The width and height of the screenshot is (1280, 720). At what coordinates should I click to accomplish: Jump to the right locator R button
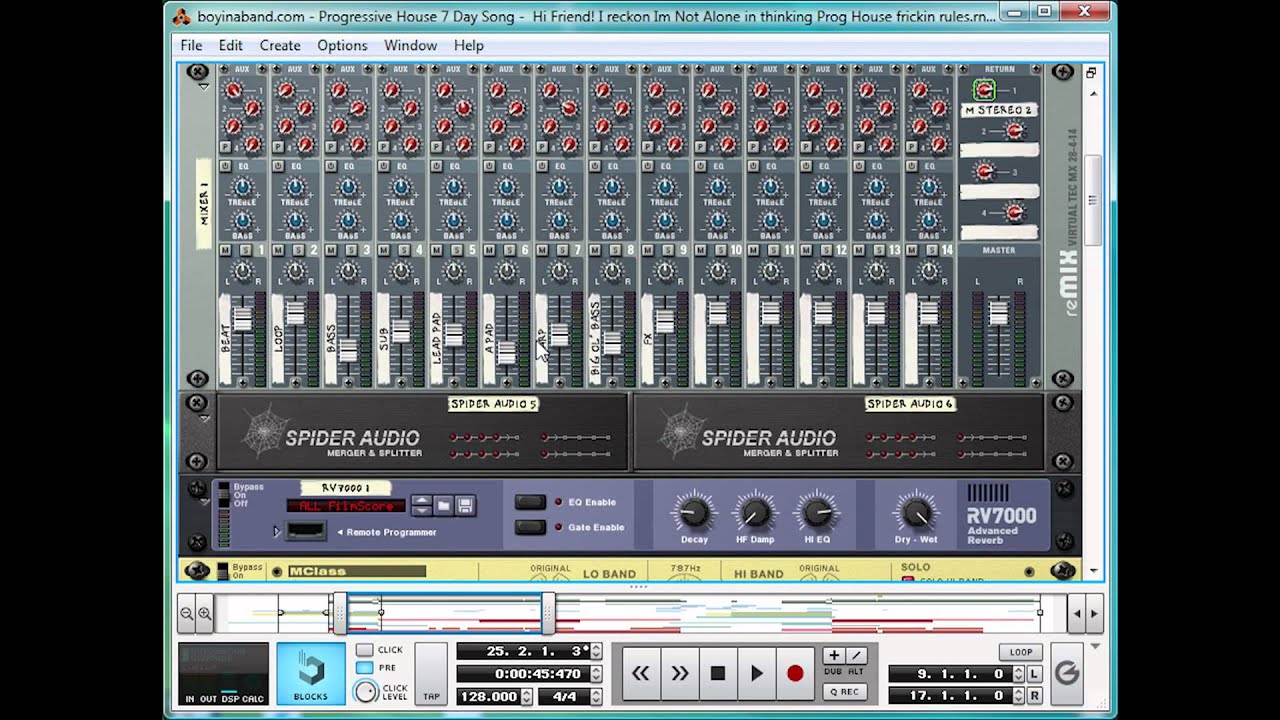pyautogui.click(x=1033, y=696)
